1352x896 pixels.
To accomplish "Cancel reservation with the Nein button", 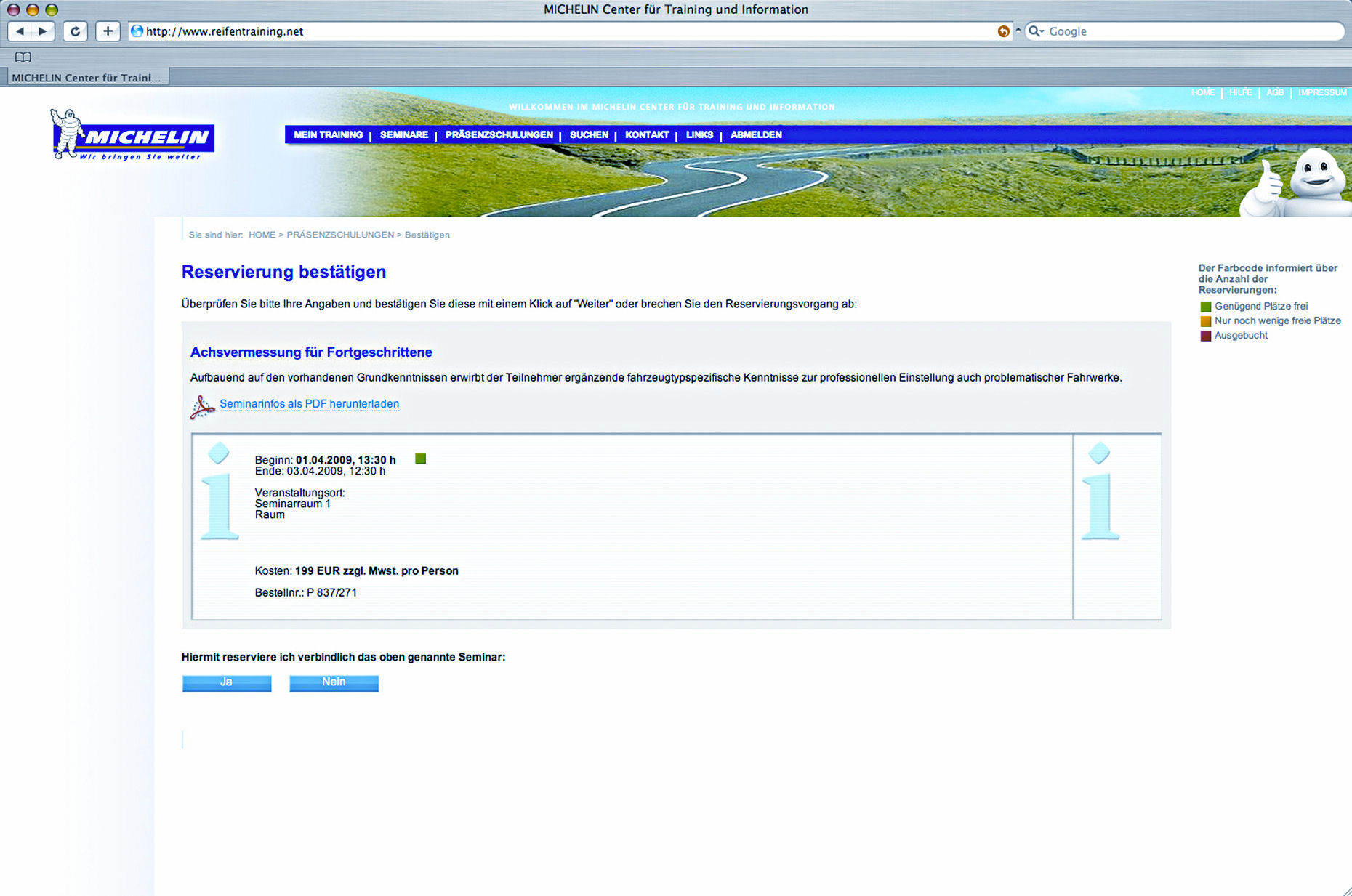I will [334, 682].
